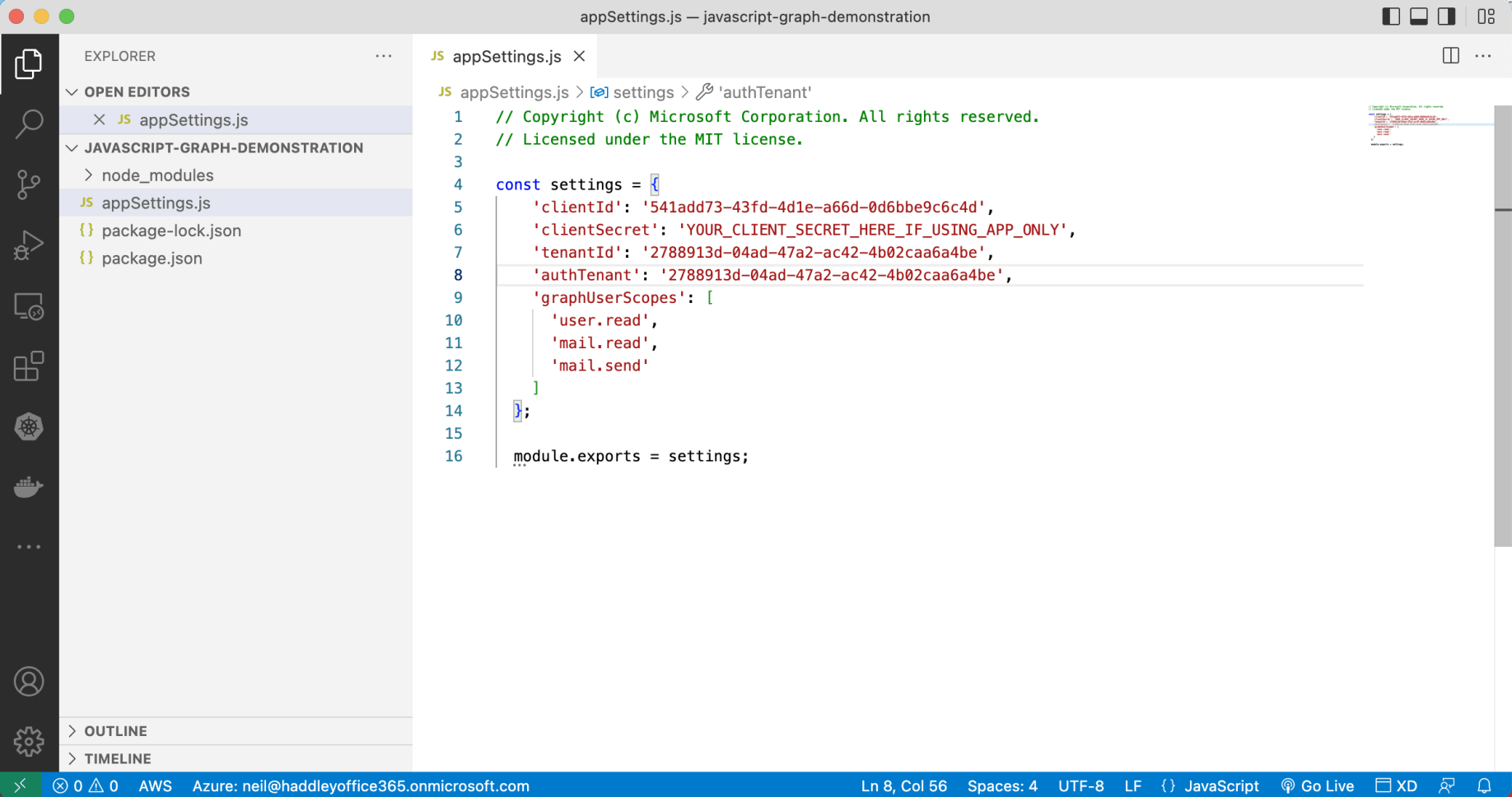Open the Remote Explorer view
1512x797 pixels.
tap(29, 306)
